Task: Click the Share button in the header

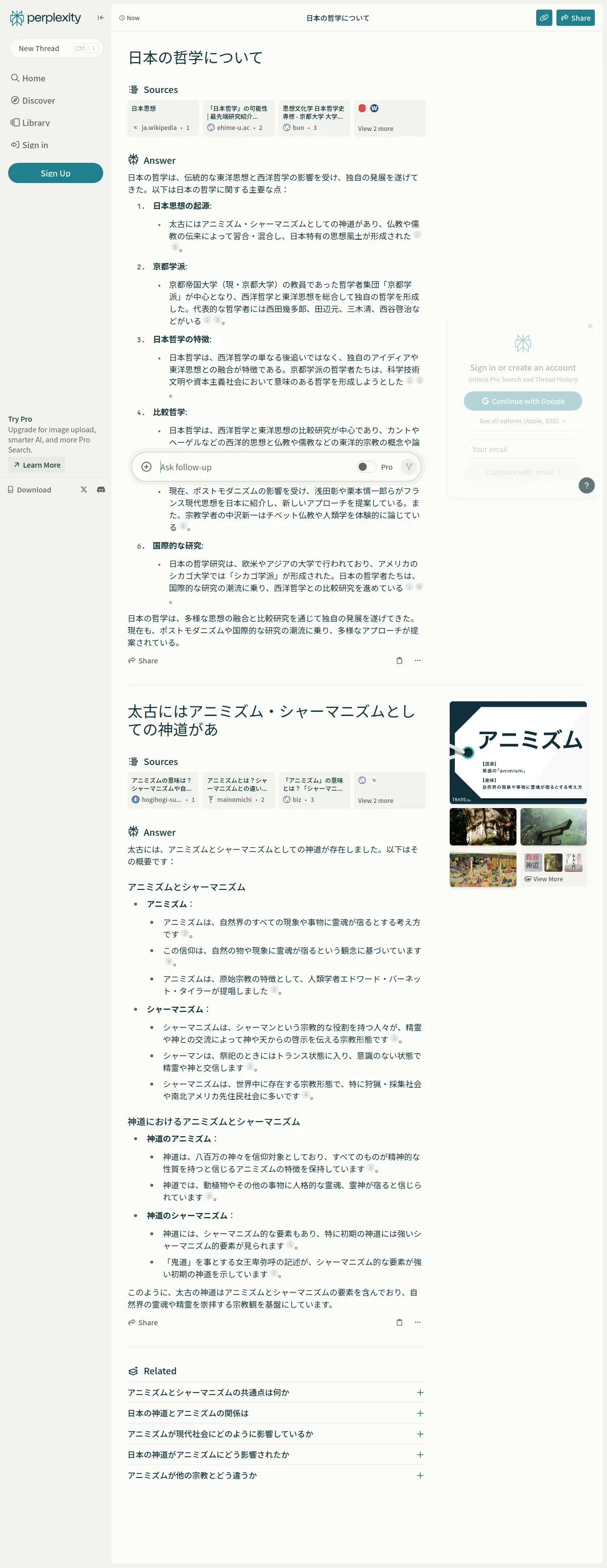Action: (575, 18)
